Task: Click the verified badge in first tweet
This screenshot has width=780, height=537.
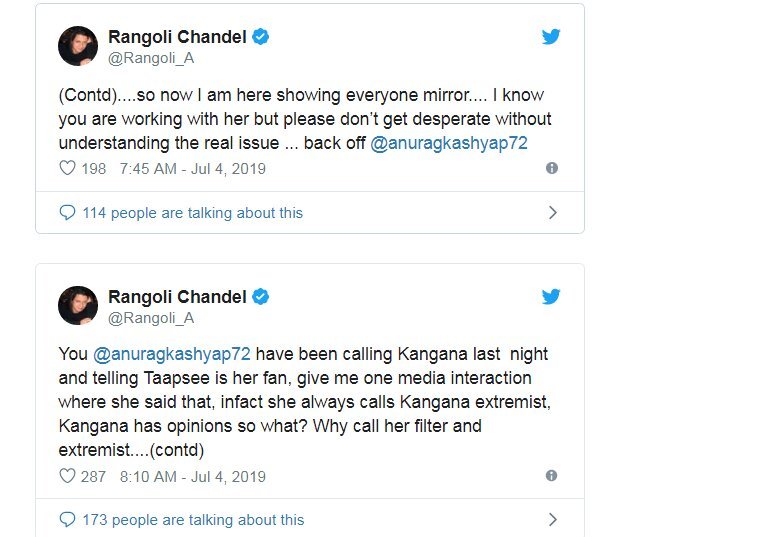Action: point(260,37)
